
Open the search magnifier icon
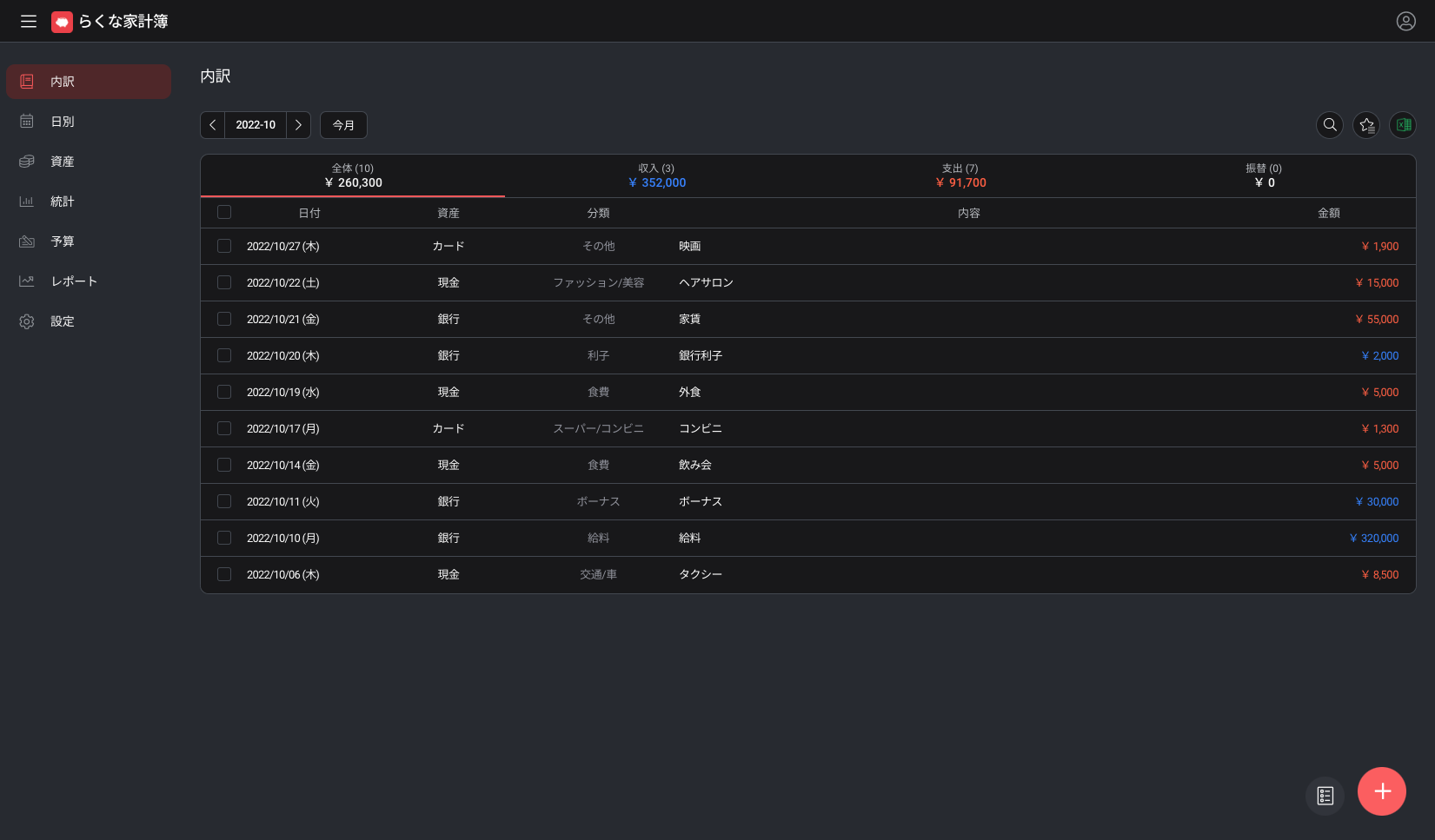point(1330,125)
